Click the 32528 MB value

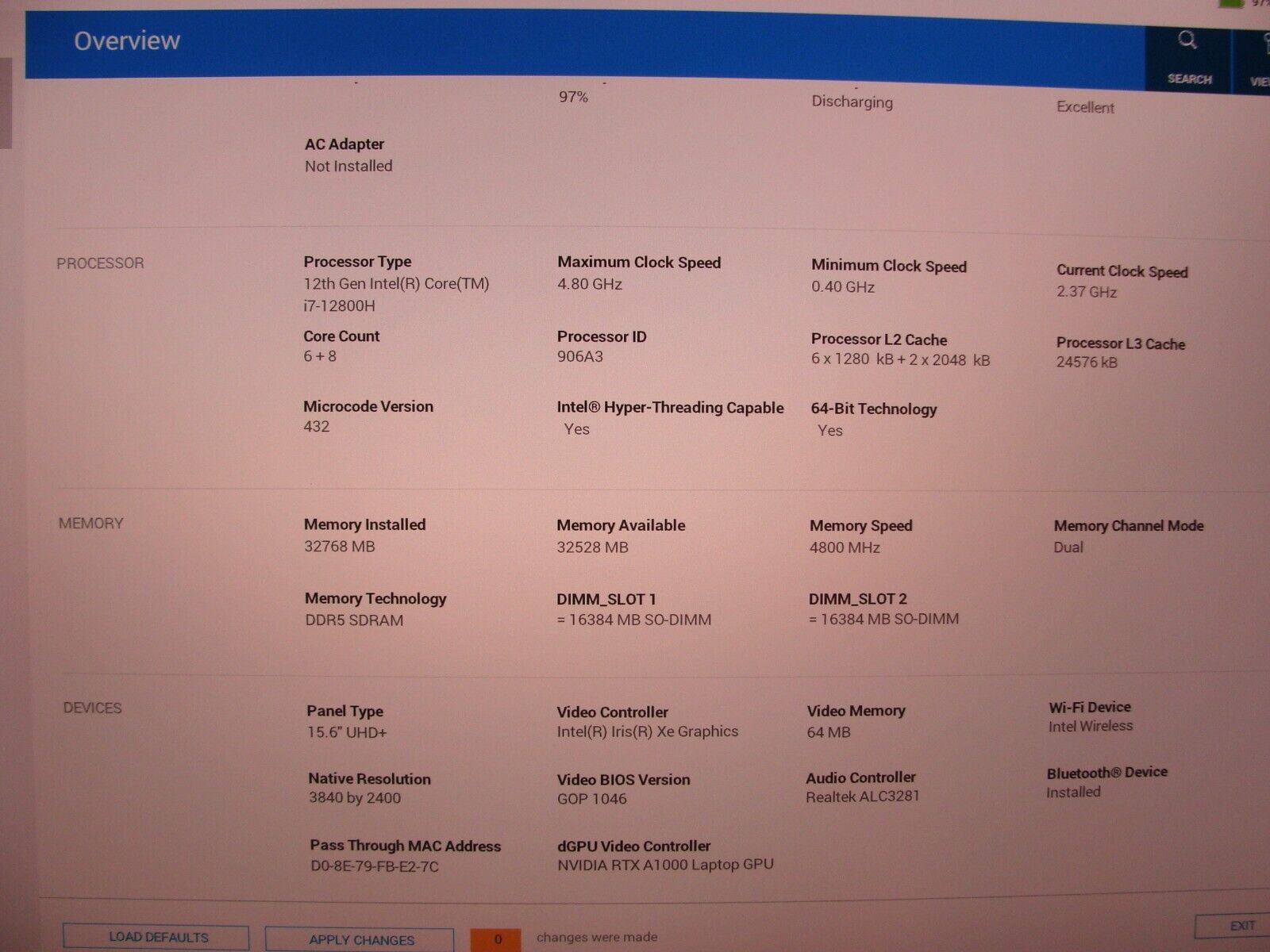[592, 547]
